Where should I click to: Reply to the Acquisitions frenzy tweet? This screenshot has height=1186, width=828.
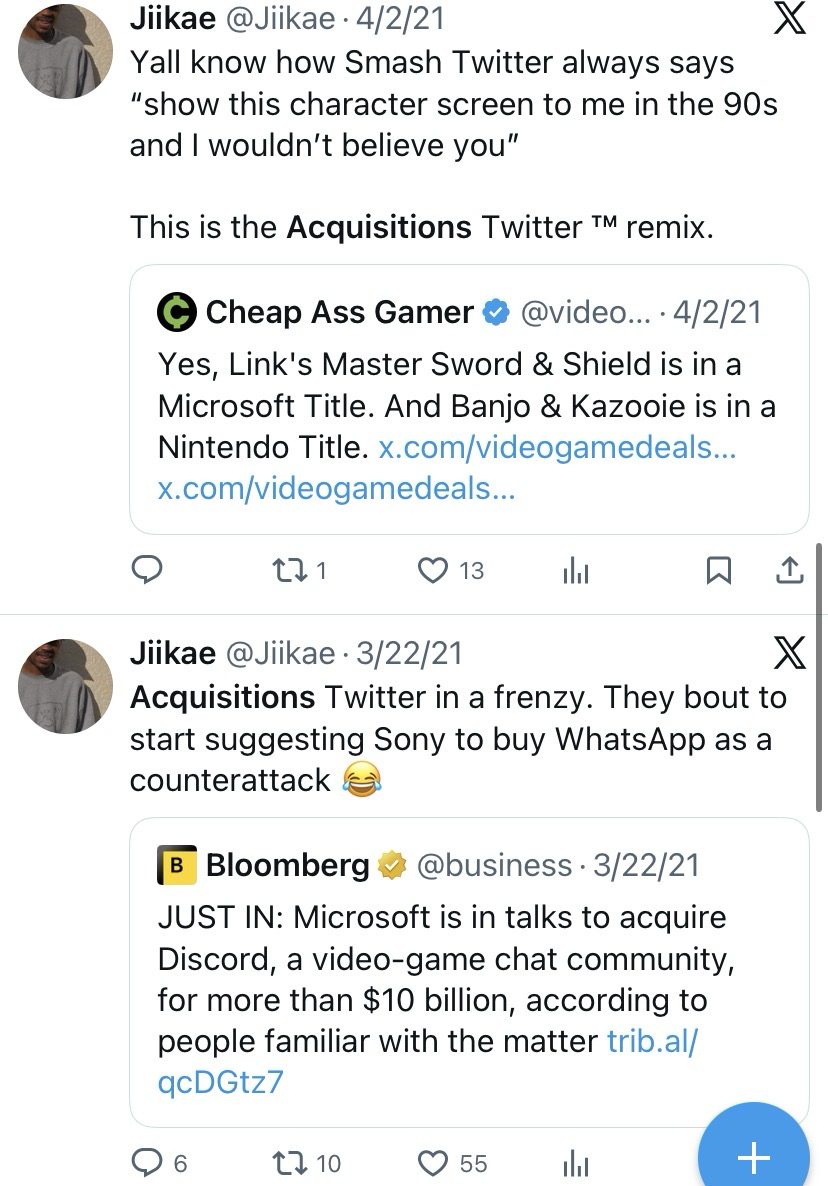pos(148,1163)
